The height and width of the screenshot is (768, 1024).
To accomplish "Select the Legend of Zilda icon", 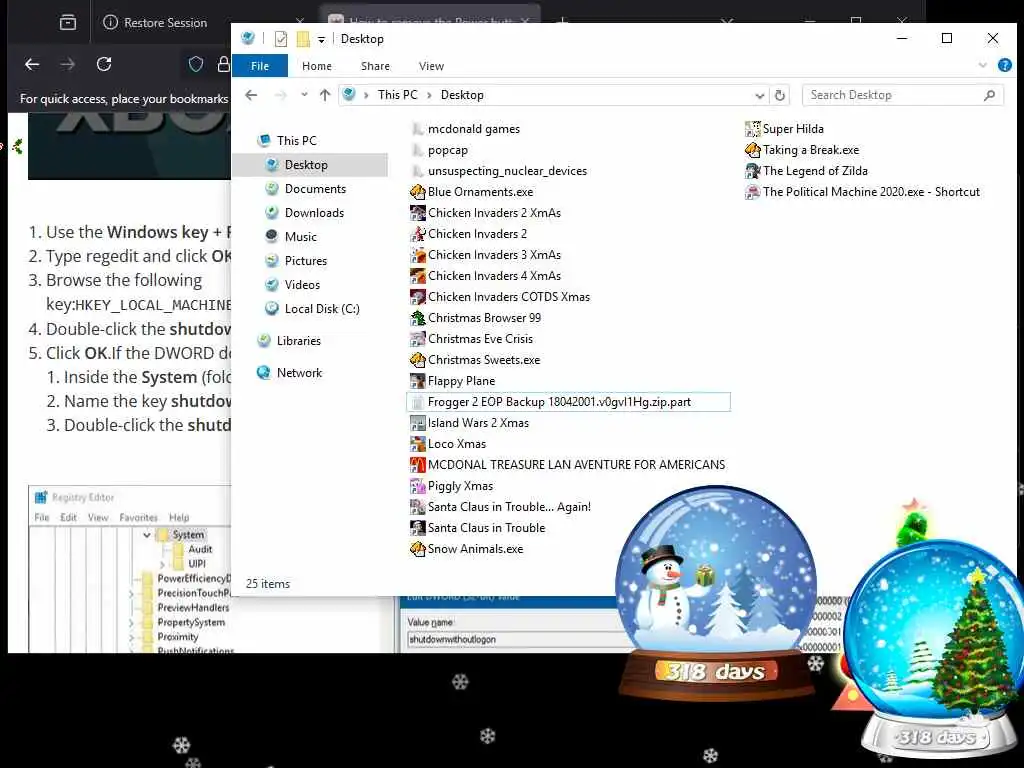I will [752, 171].
